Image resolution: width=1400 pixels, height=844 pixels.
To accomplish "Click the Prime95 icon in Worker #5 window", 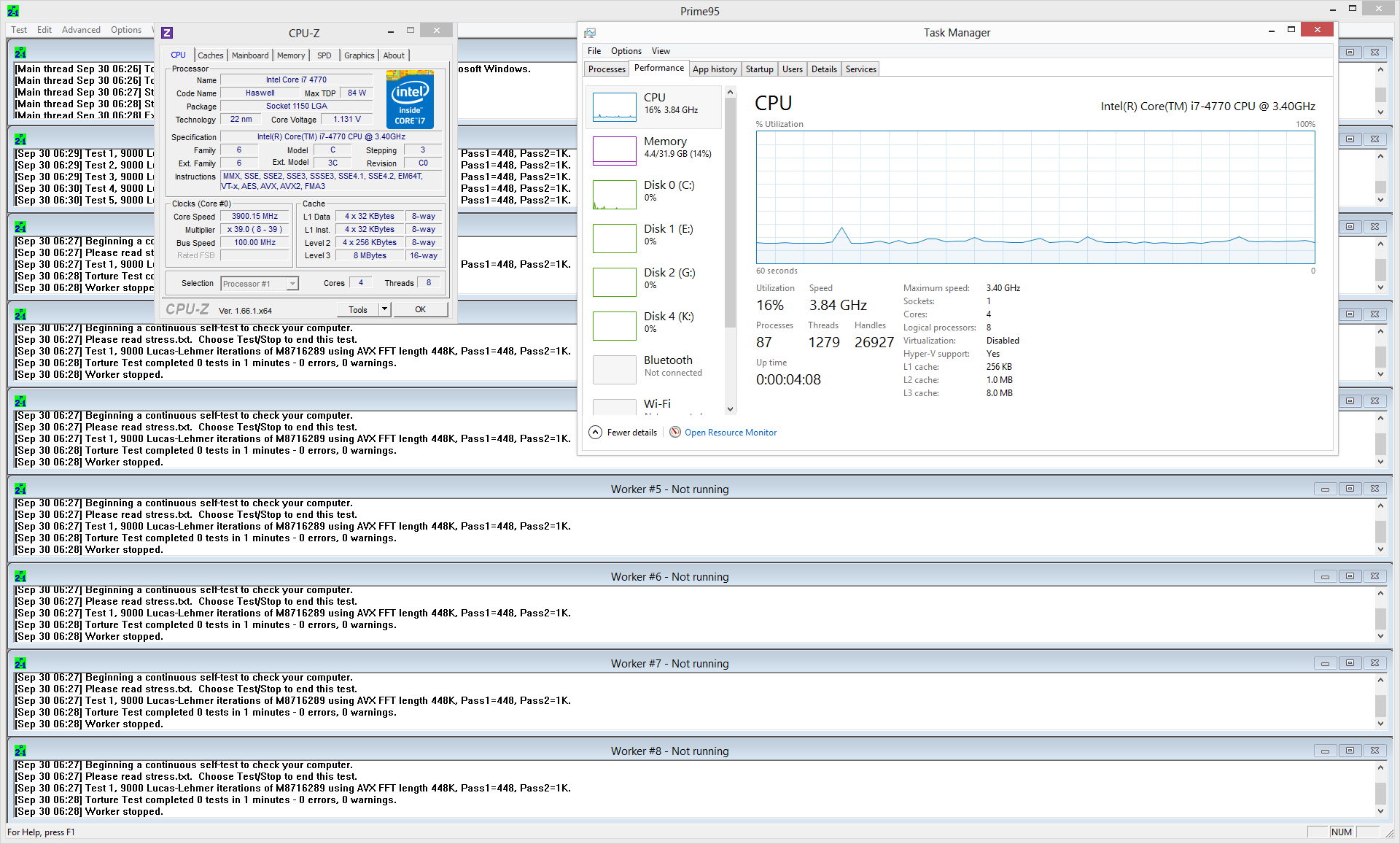I will tap(20, 489).
